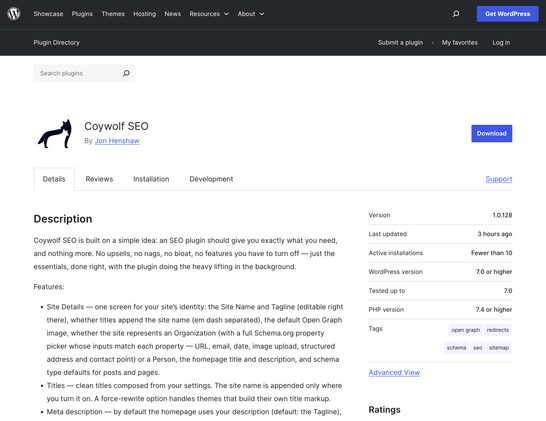Open the Showcase menu item

coord(48,14)
